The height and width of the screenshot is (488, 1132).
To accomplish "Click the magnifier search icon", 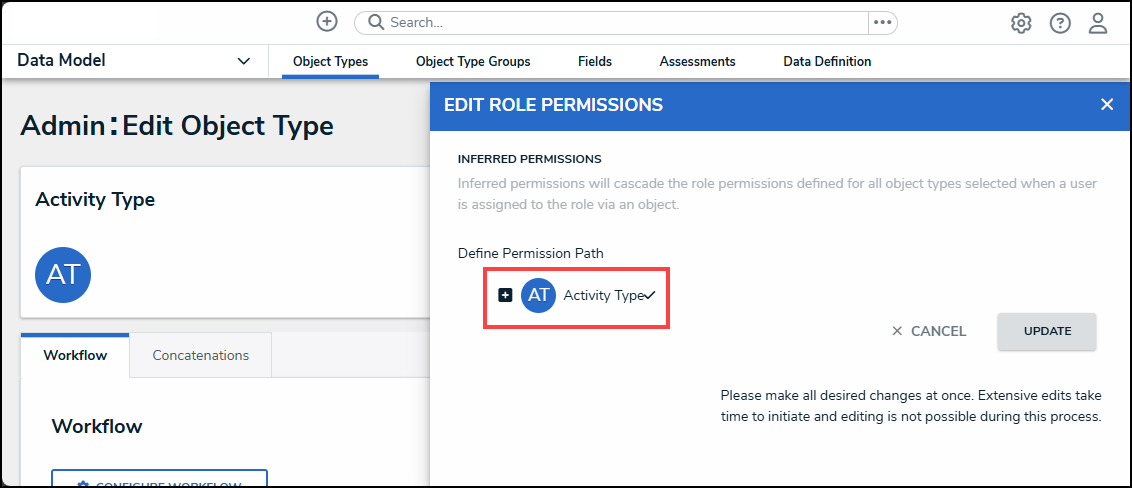I will coord(375,22).
